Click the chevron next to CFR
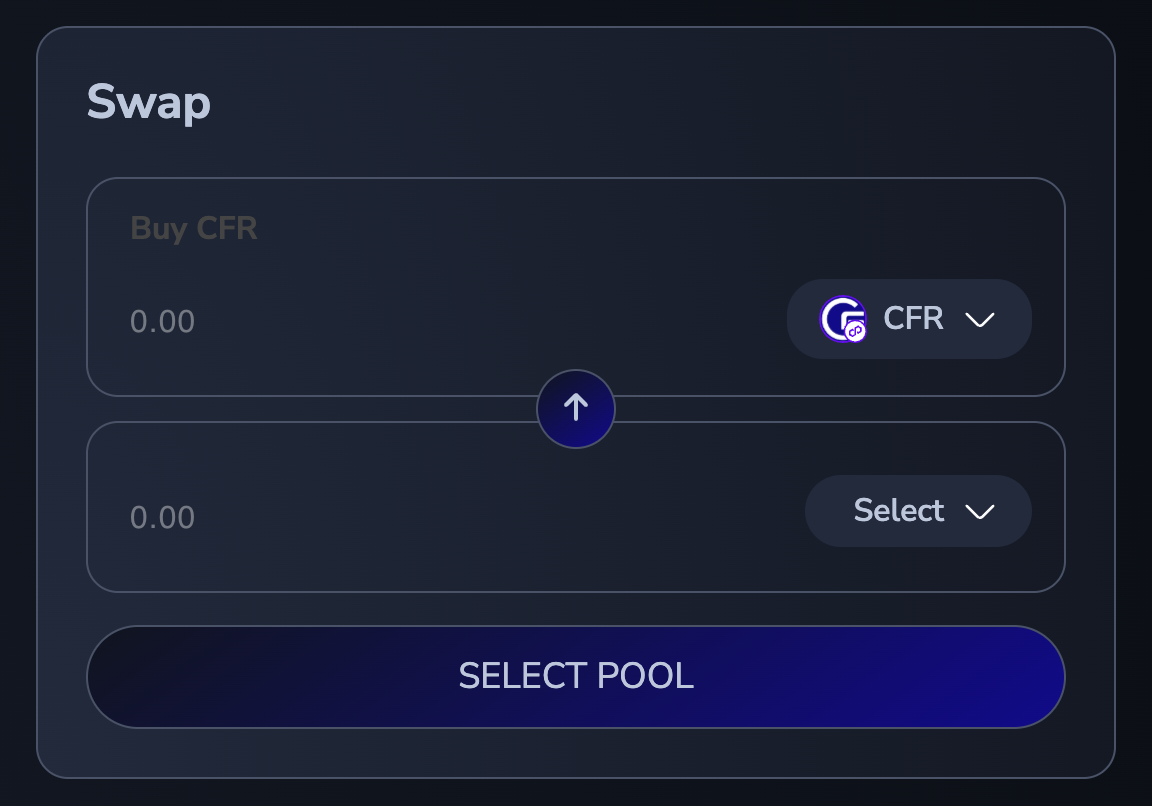 (x=979, y=320)
